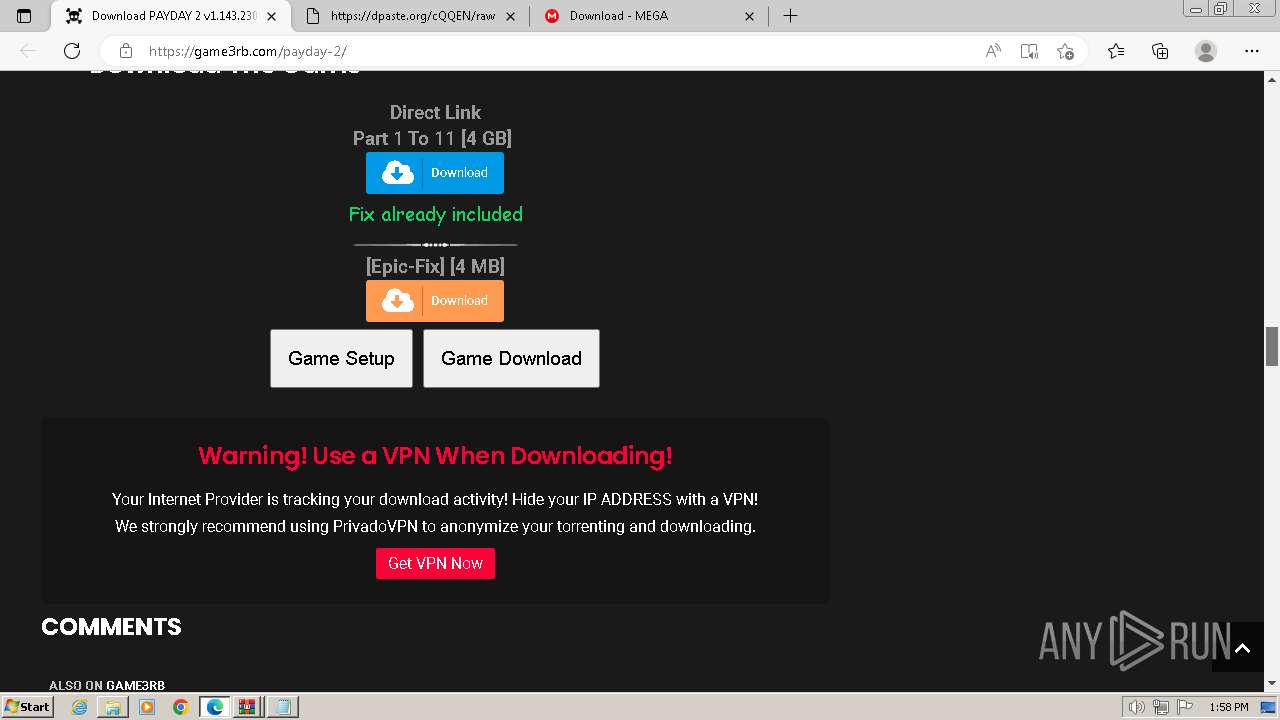
Task: Click the Part 1 To 11 [4 GB] text
Action: coord(432,139)
